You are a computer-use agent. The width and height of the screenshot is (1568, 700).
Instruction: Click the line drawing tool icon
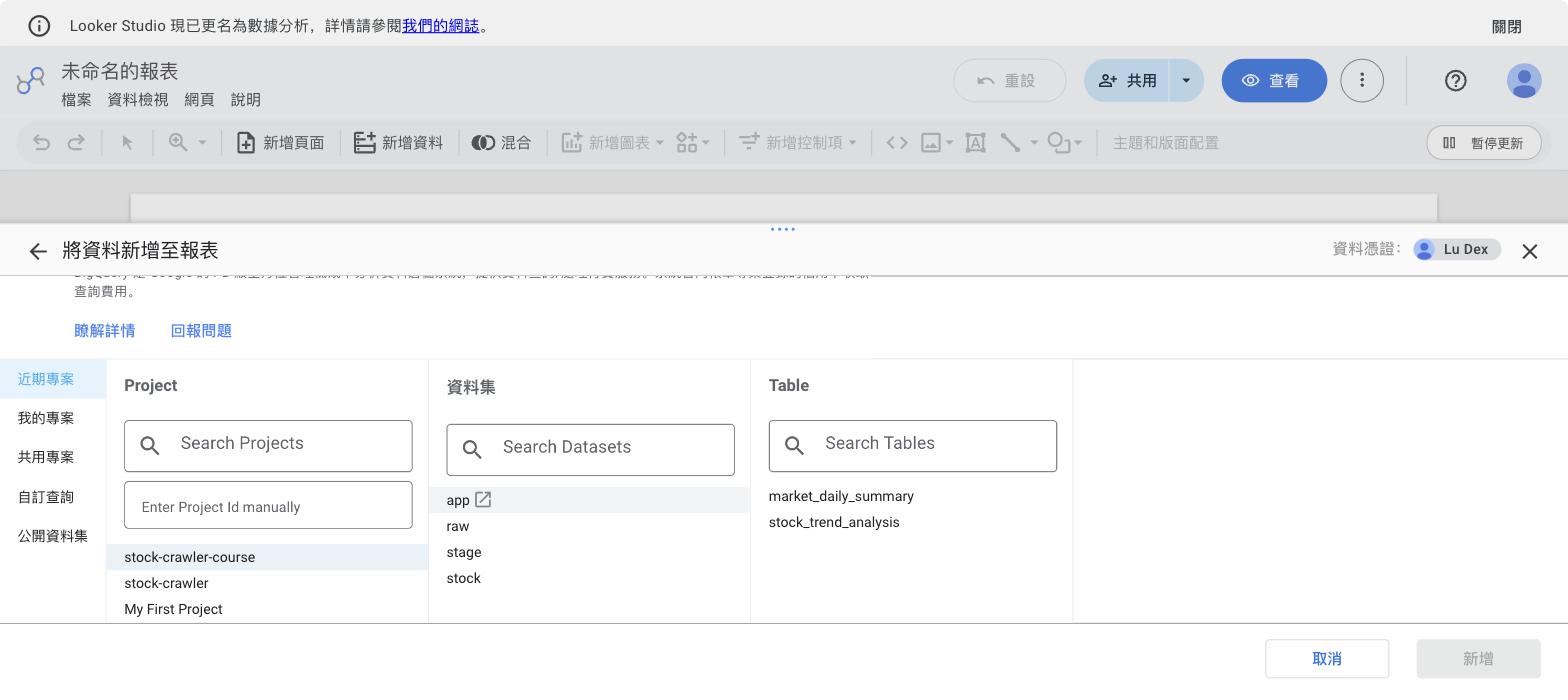tap(1011, 143)
